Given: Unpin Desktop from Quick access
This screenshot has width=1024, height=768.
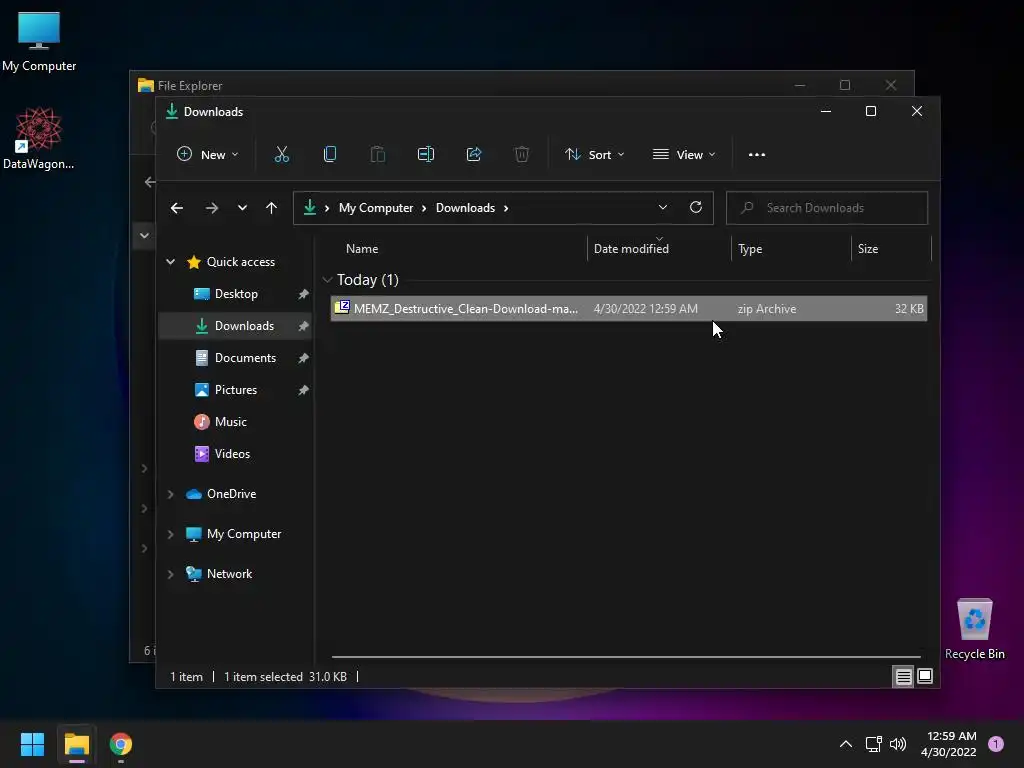Looking at the screenshot, I should tap(303, 294).
